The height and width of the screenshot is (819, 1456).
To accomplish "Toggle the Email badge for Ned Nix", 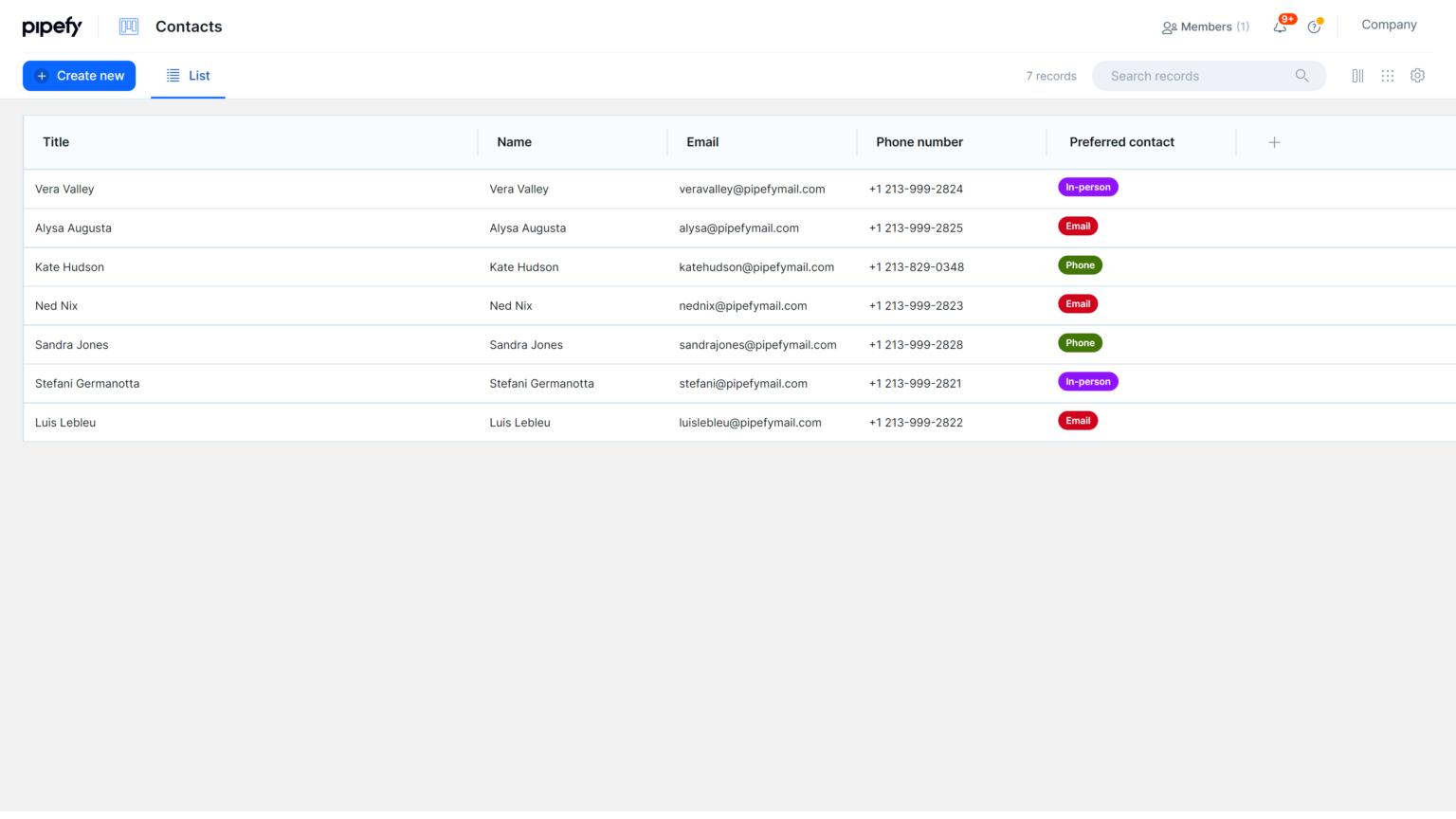I will 1078,303.
